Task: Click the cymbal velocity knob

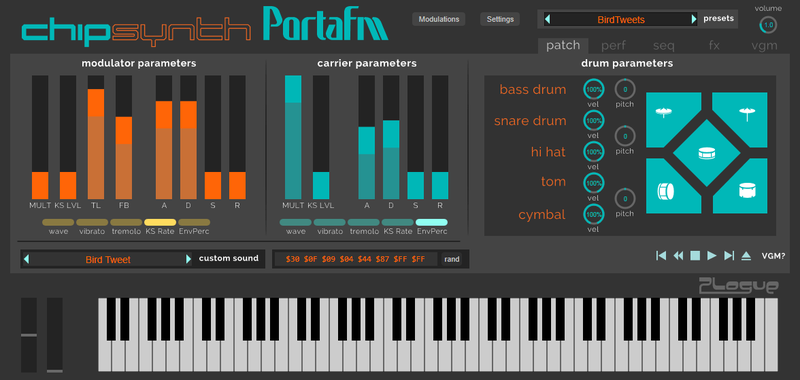Action: click(x=593, y=214)
